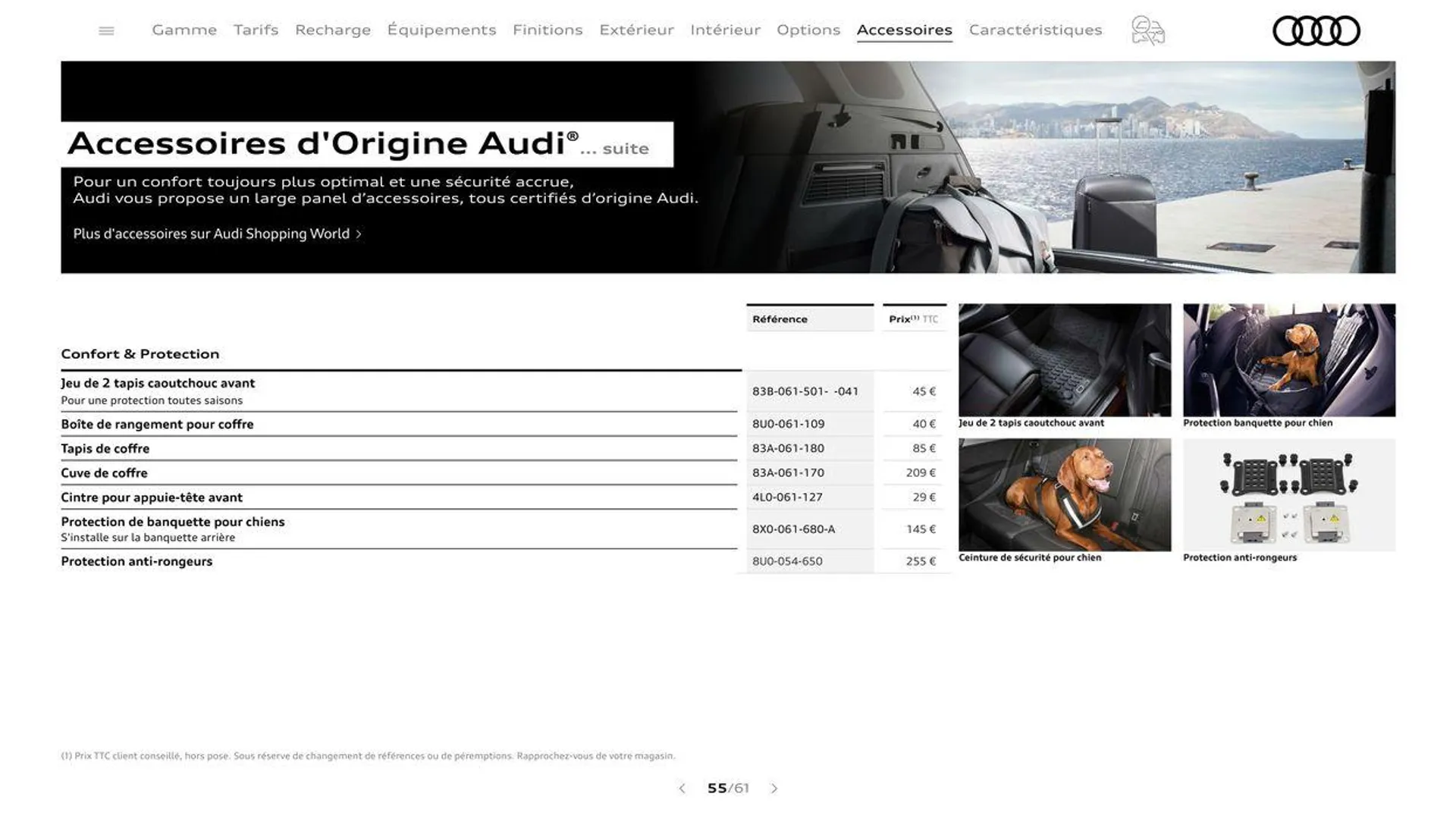Click the Boîte de rangement pour coffre row
The height and width of the screenshot is (819, 1456).
pos(399,424)
